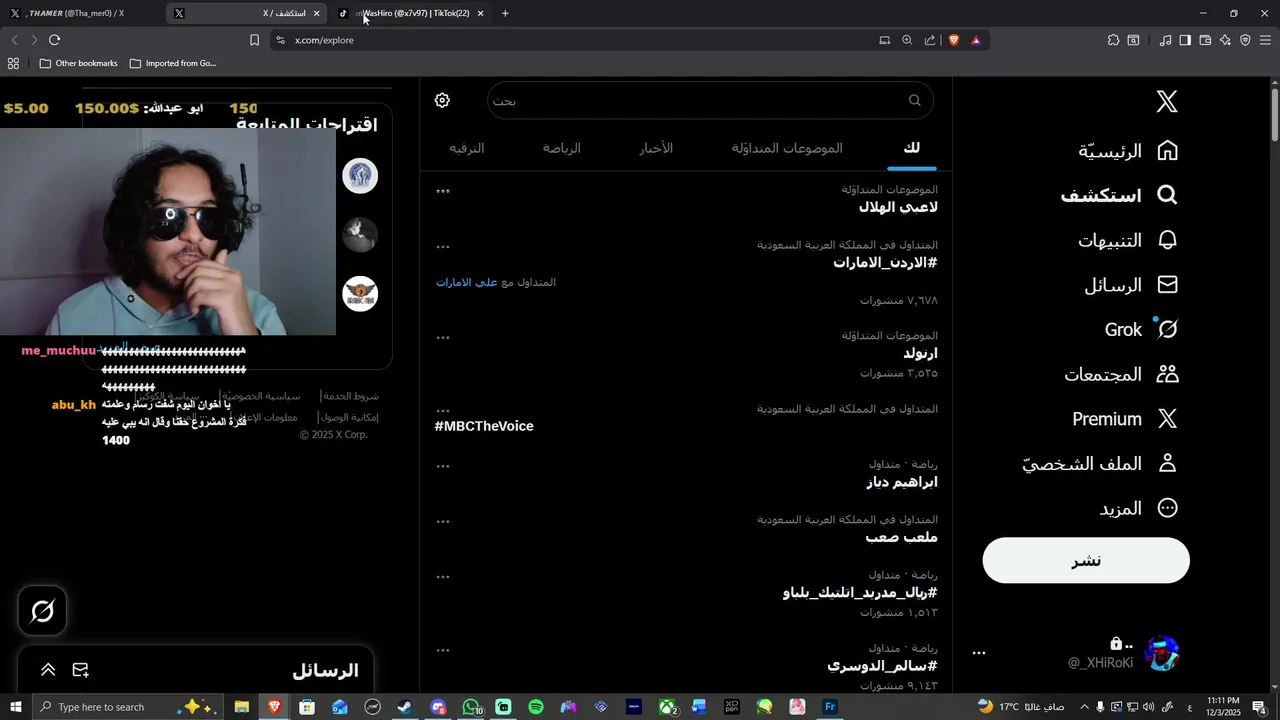
Task: Switch to the TikTok browser tab
Action: 412,13
